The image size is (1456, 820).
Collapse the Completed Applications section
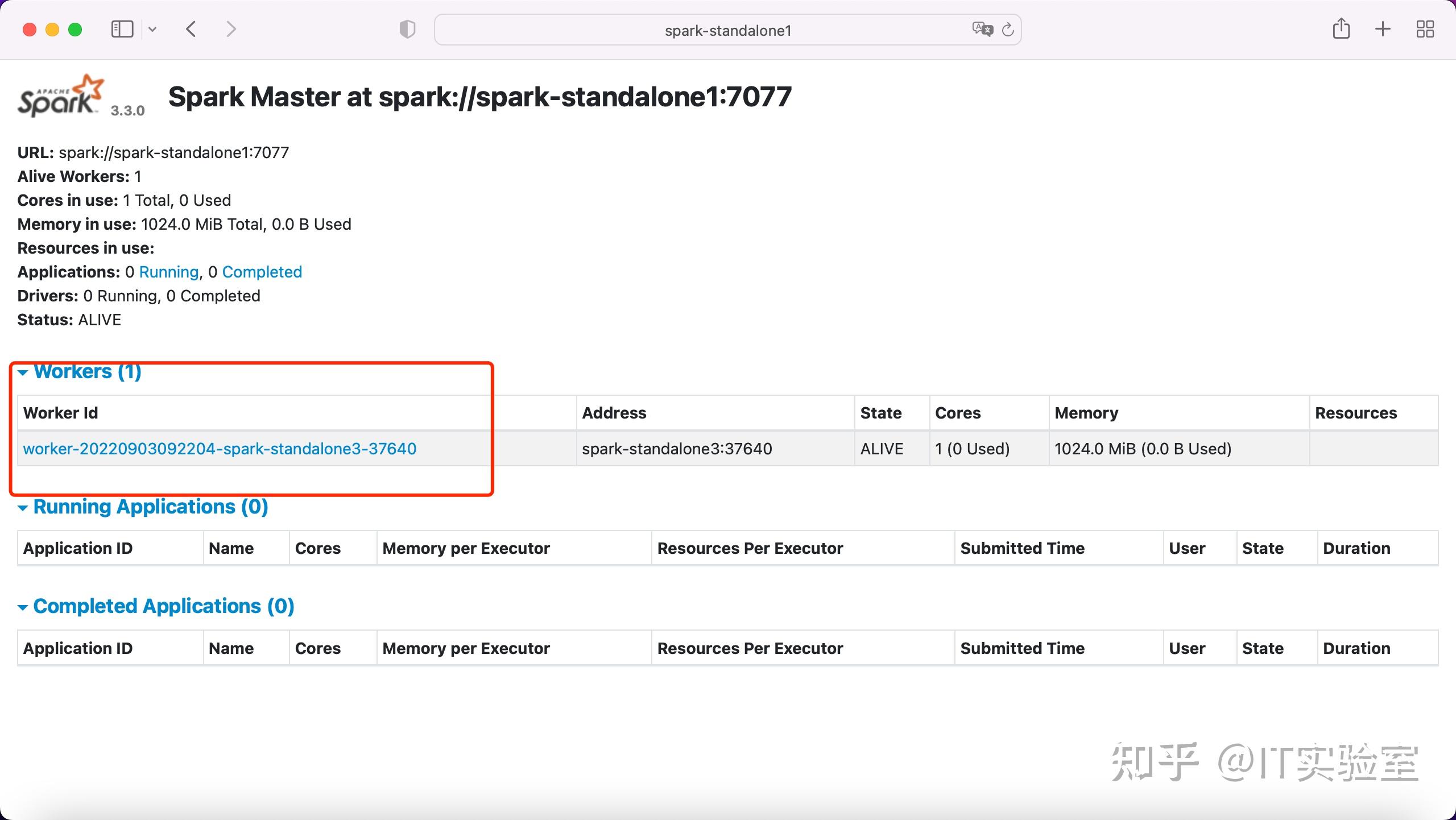[x=23, y=607]
